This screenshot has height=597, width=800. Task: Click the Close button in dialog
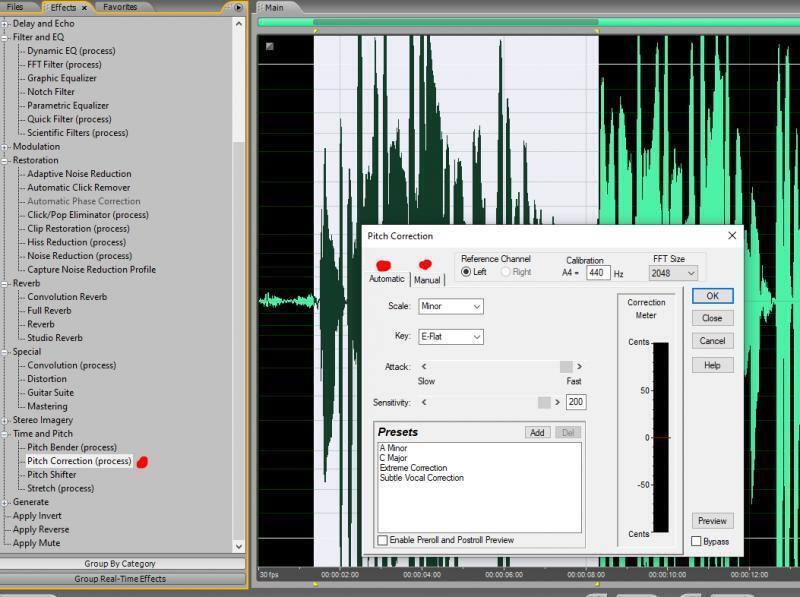712,318
